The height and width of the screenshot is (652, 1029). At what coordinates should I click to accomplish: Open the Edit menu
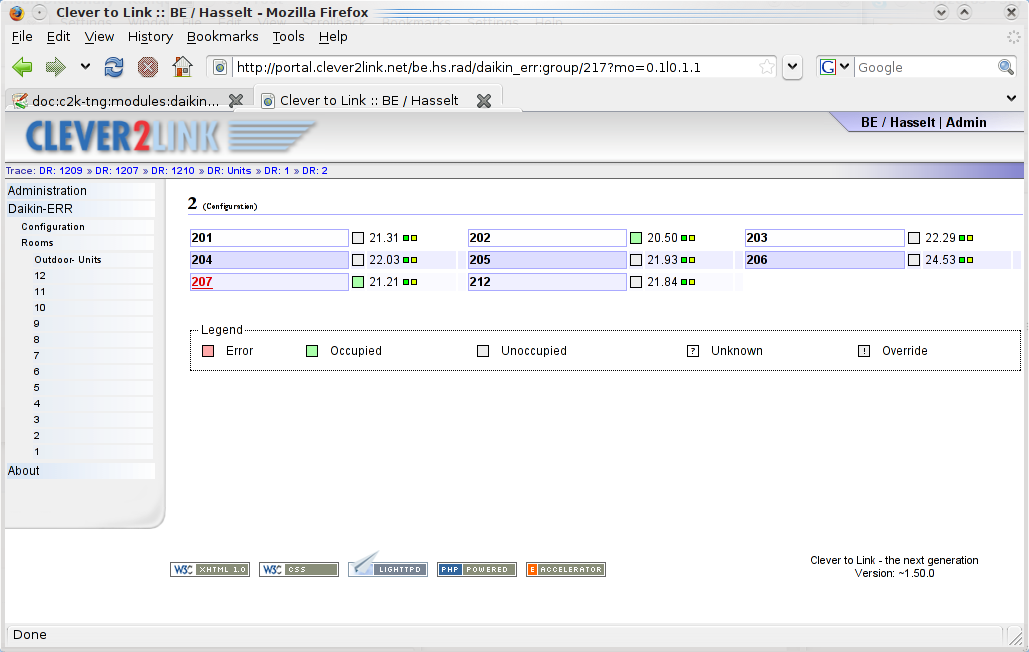(58, 37)
